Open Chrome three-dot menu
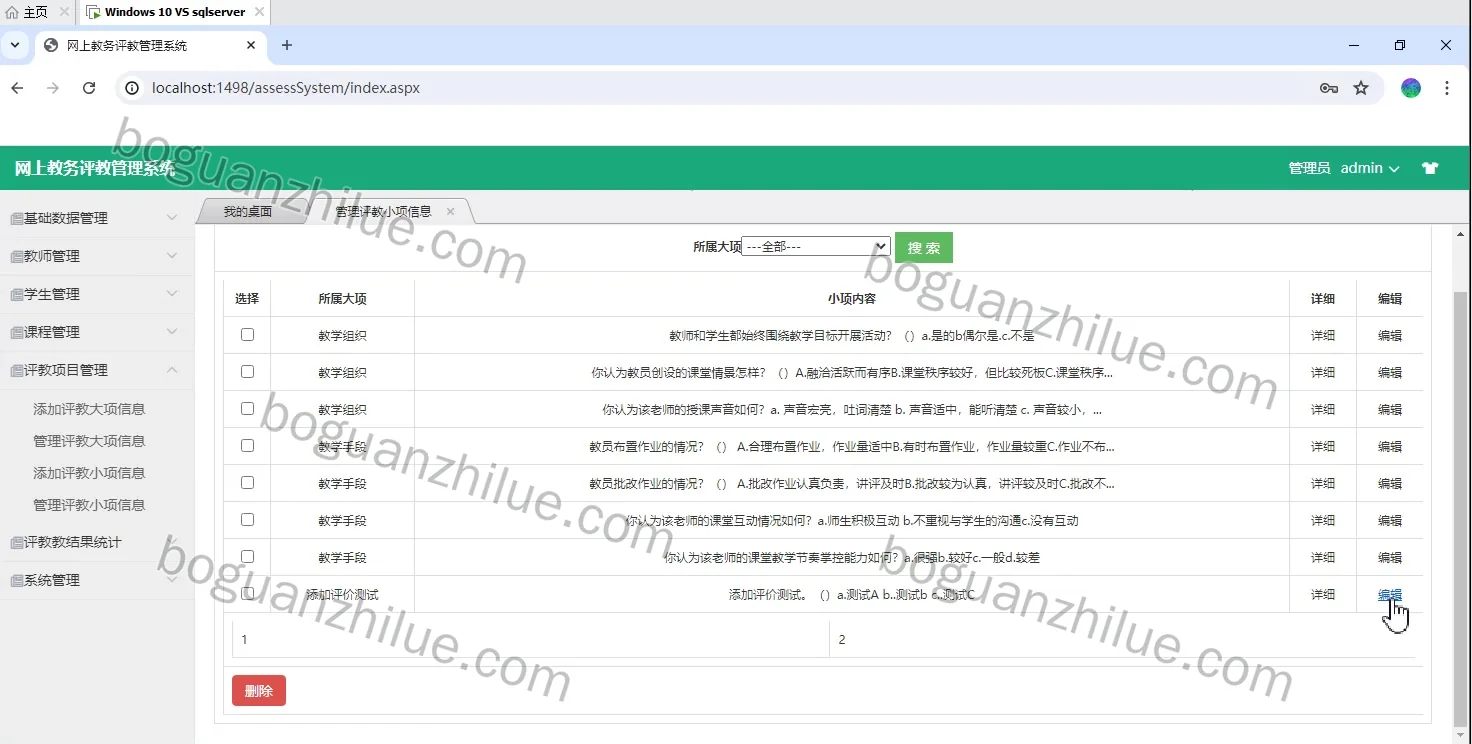 (1447, 88)
